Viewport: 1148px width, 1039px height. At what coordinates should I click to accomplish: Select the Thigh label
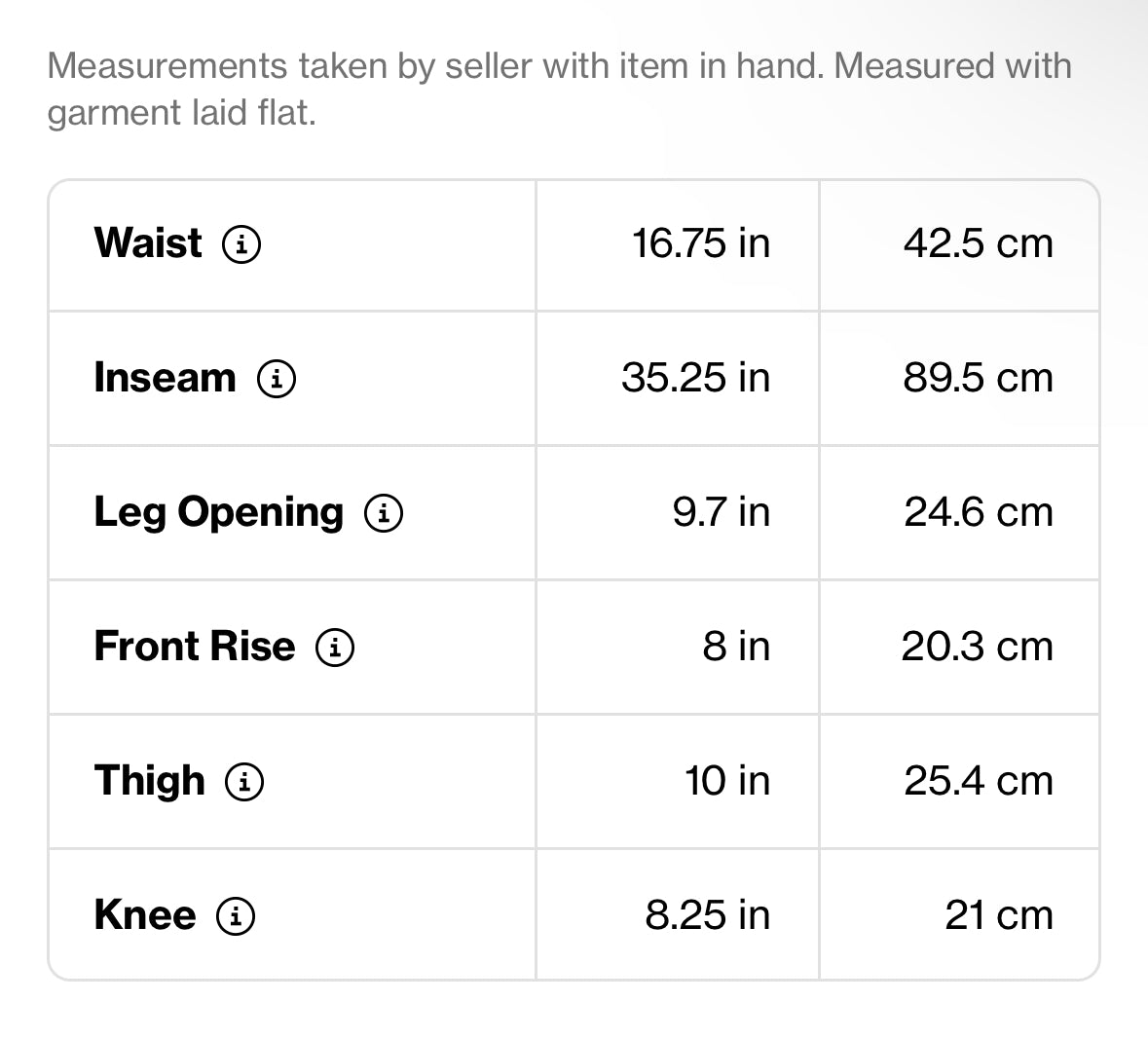150,781
